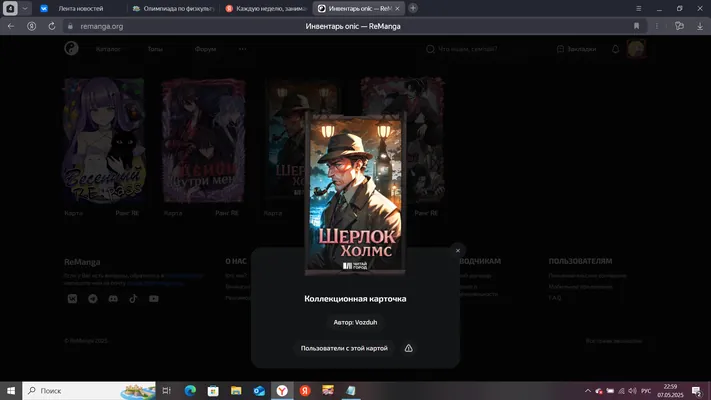Click the Sherlock Holmes card image
The width and height of the screenshot is (711, 400).
click(355, 194)
